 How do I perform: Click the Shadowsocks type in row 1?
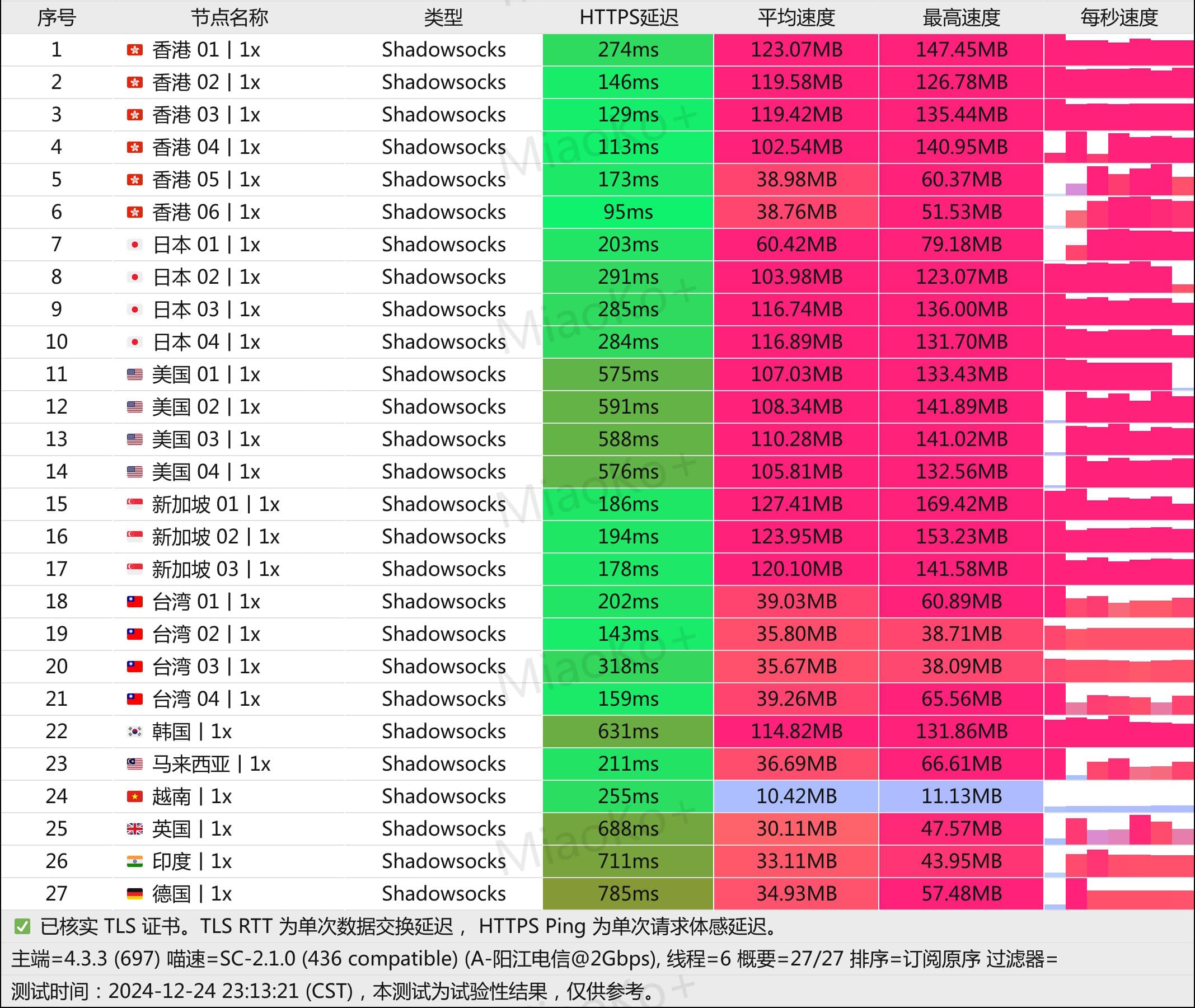point(443,50)
